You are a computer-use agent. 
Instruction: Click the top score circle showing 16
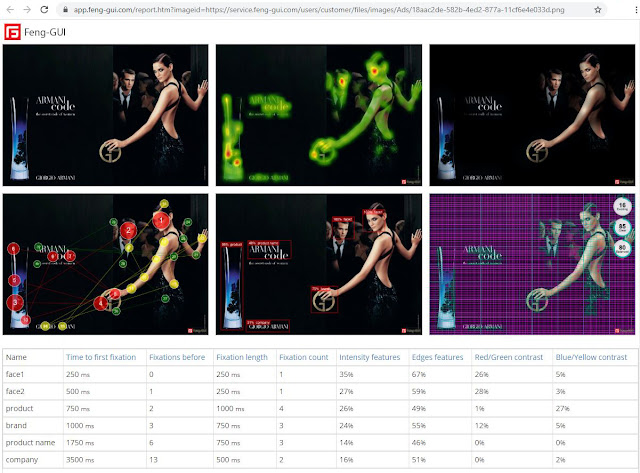point(622,207)
